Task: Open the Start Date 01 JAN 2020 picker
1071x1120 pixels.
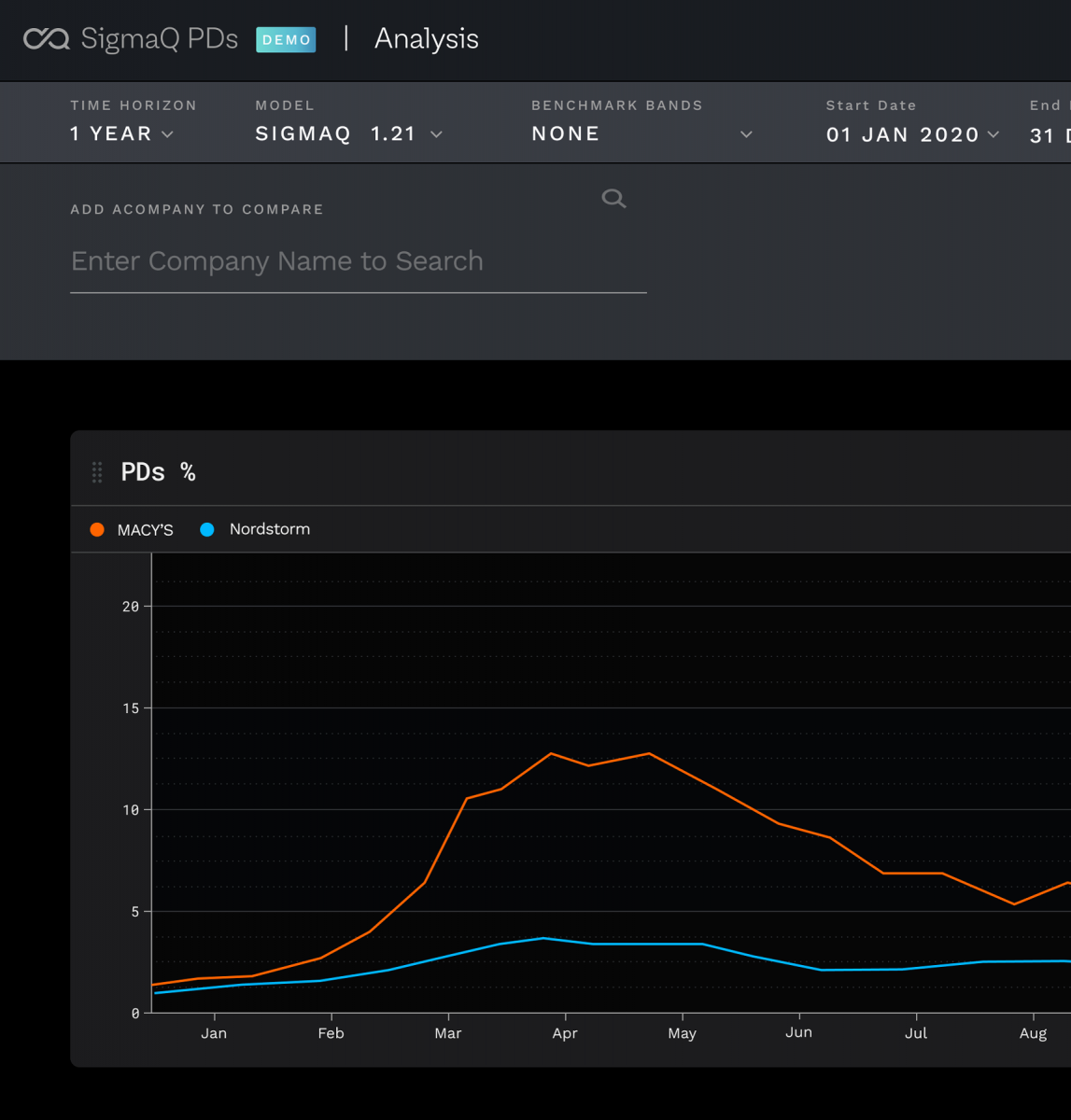Action: (x=912, y=135)
